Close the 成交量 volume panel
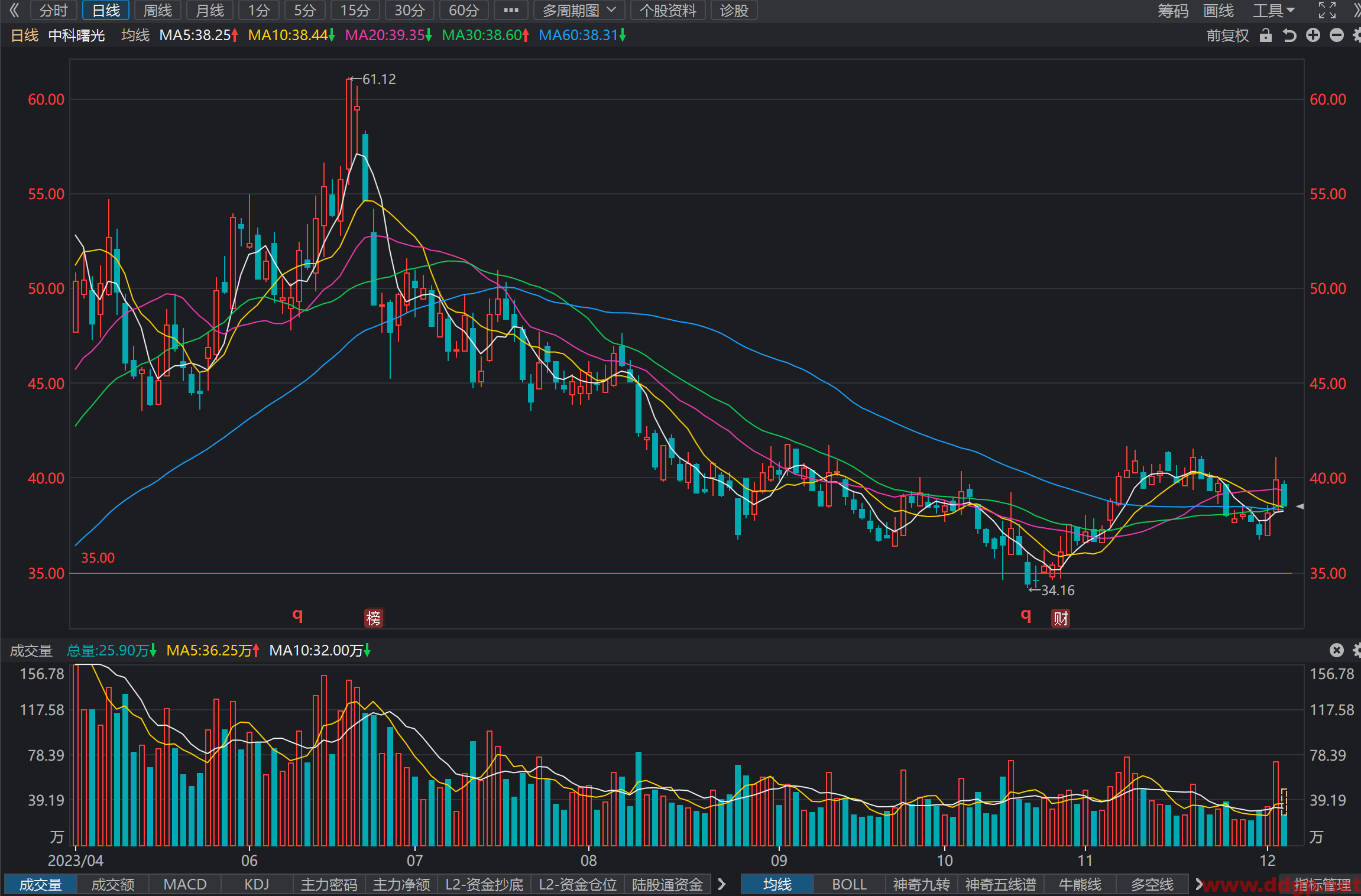 [x=1337, y=650]
